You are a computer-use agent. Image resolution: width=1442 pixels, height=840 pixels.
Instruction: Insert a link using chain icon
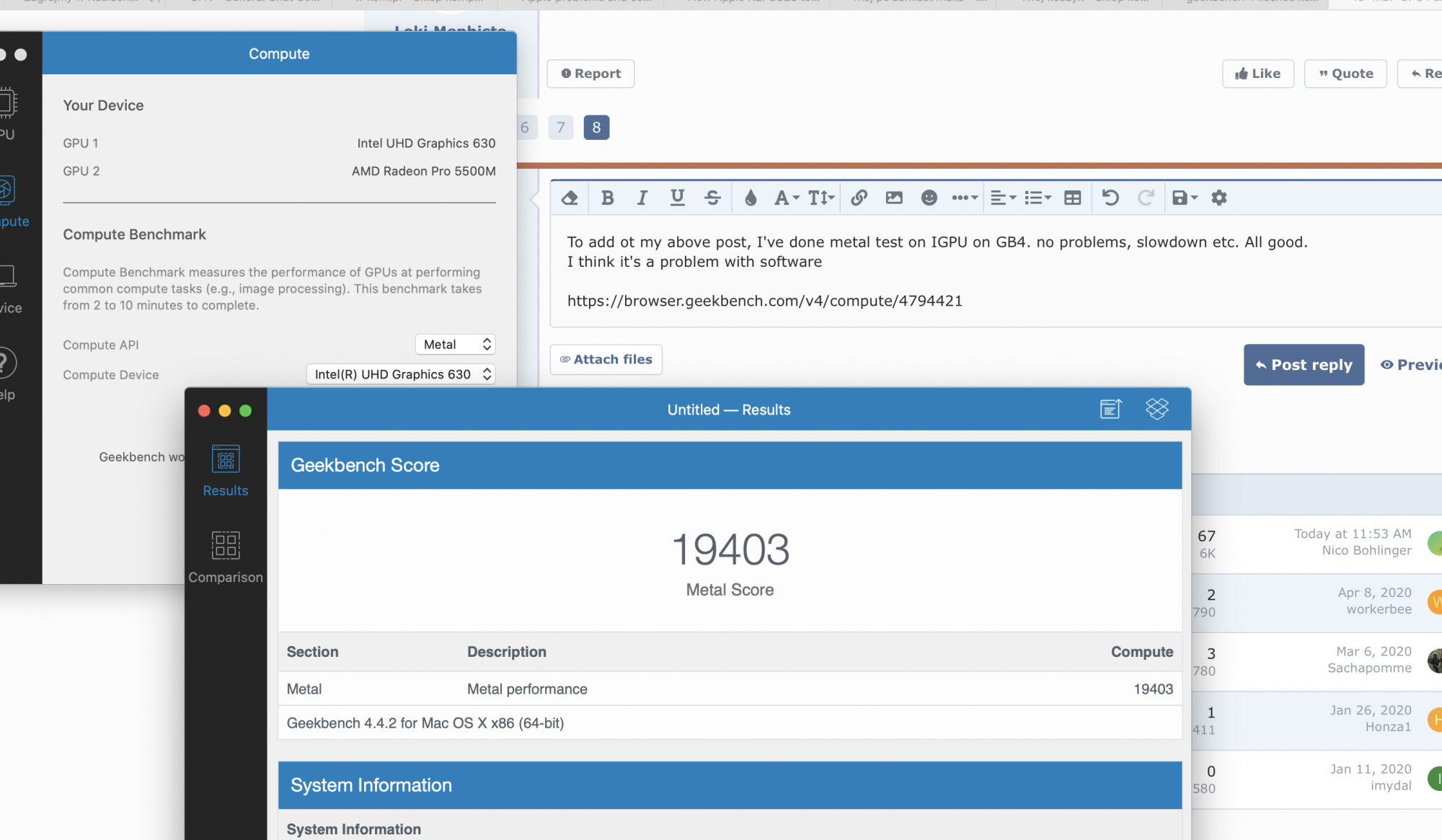click(x=859, y=198)
